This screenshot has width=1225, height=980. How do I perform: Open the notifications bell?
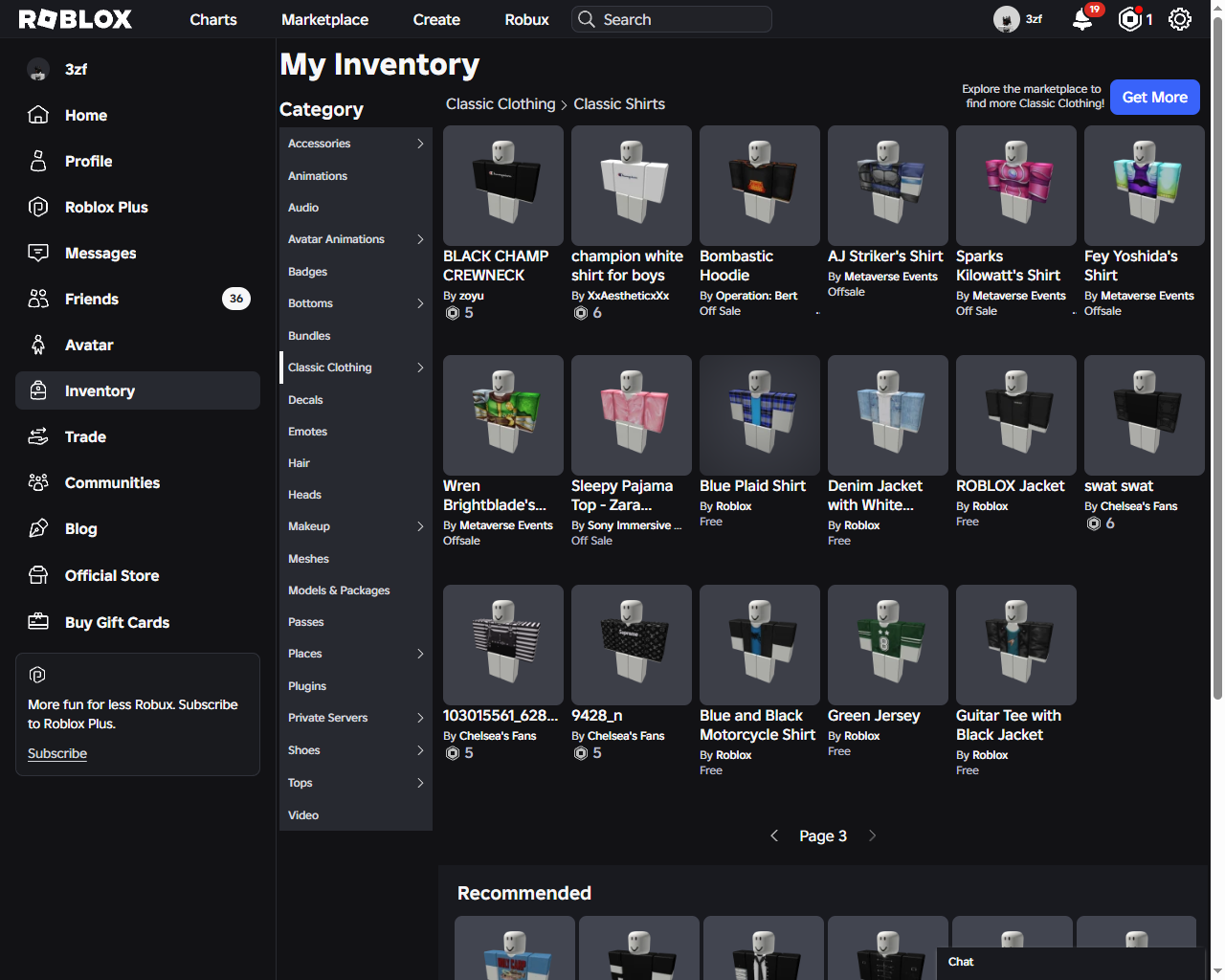pyautogui.click(x=1082, y=19)
